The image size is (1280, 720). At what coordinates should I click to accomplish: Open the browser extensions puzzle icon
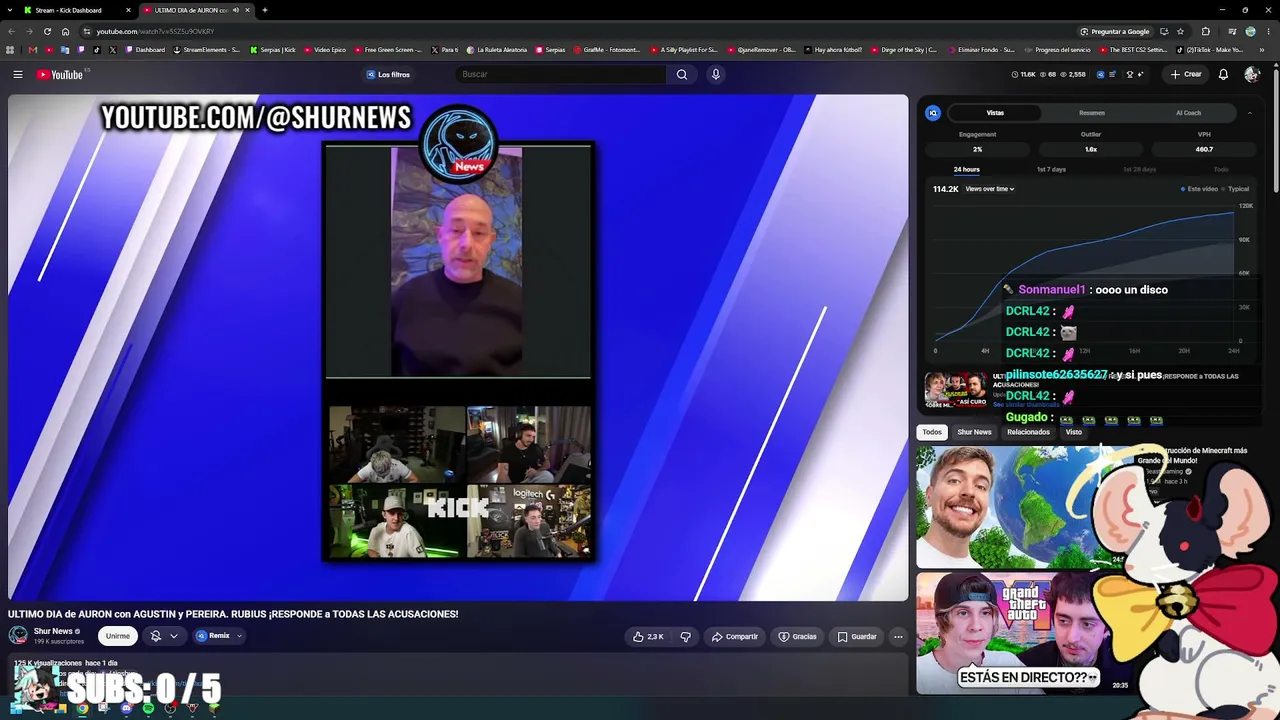(x=1205, y=31)
